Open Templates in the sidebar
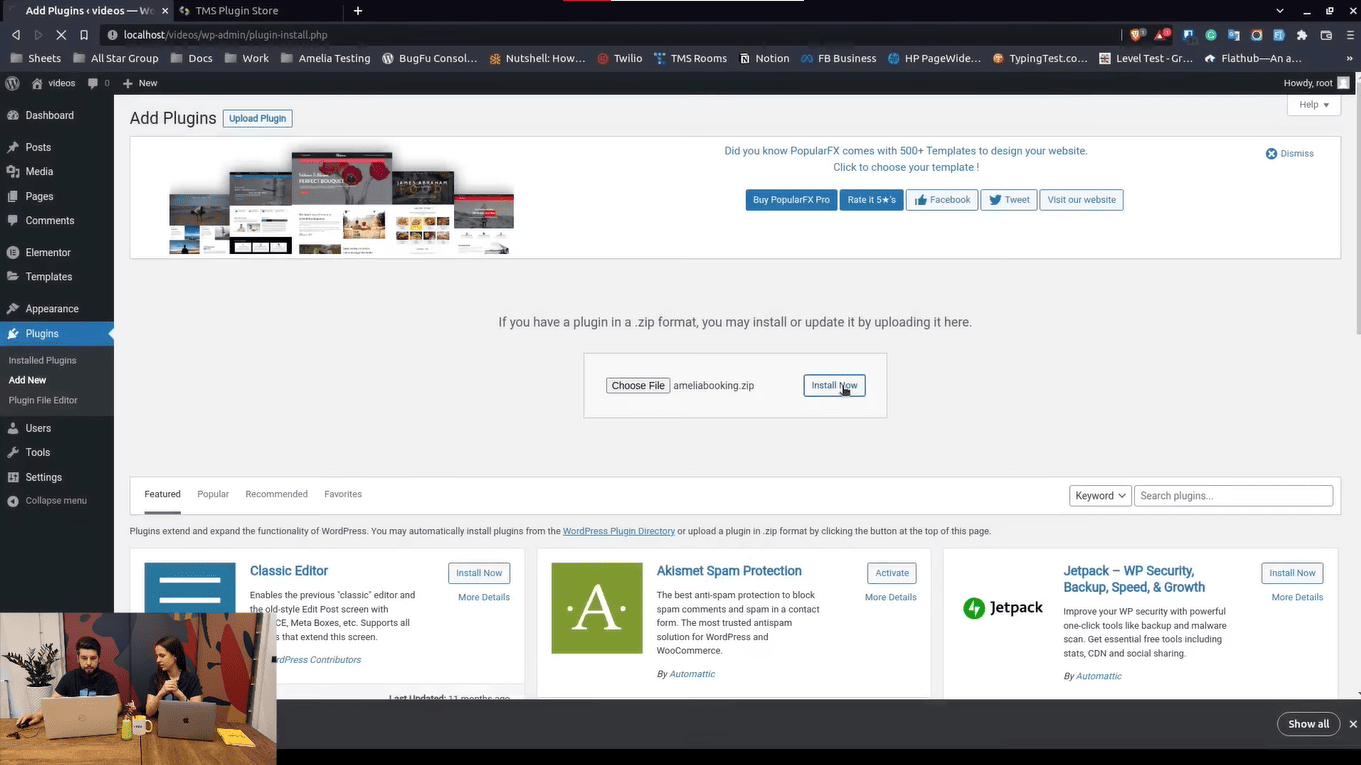This screenshot has width=1361, height=765. (x=49, y=277)
